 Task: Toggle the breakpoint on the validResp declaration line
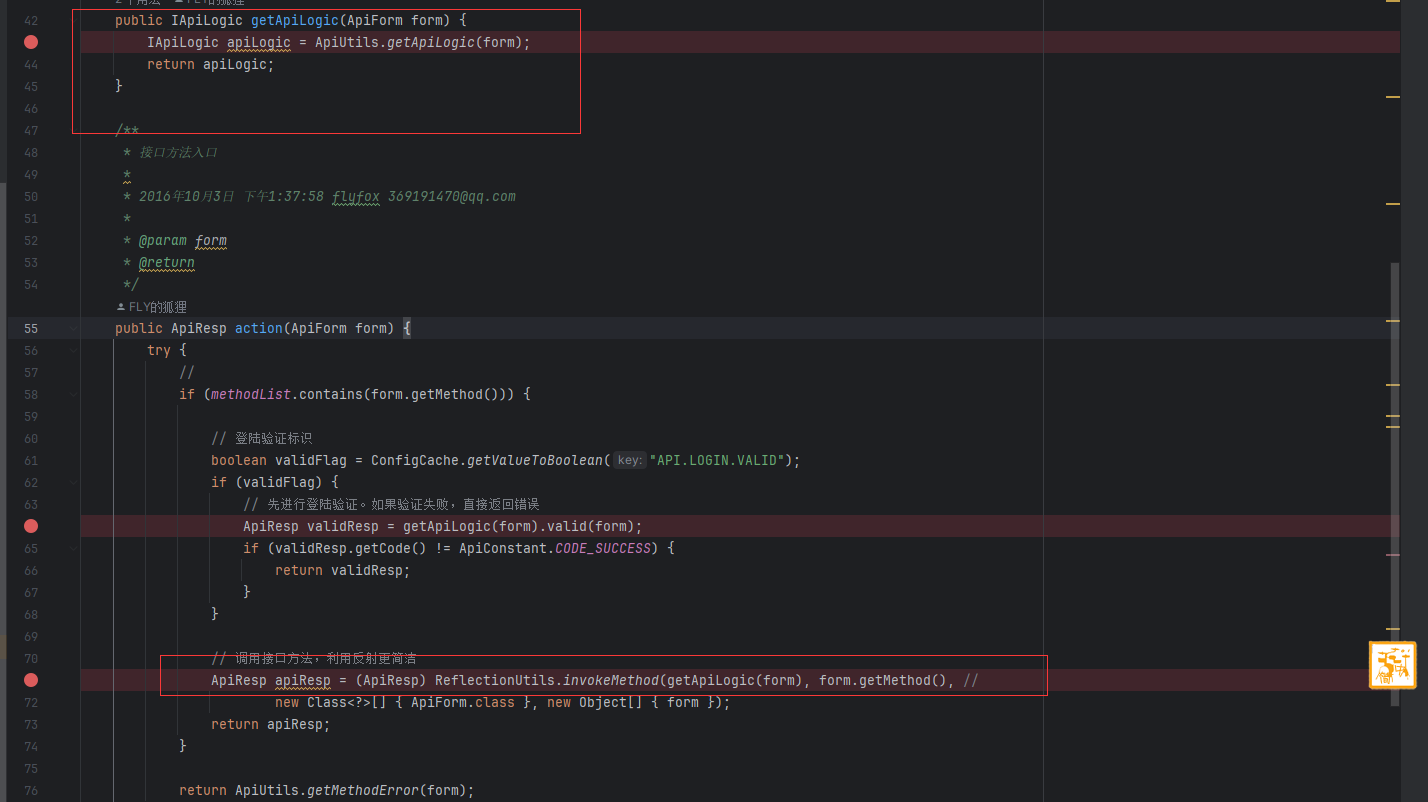(31, 526)
